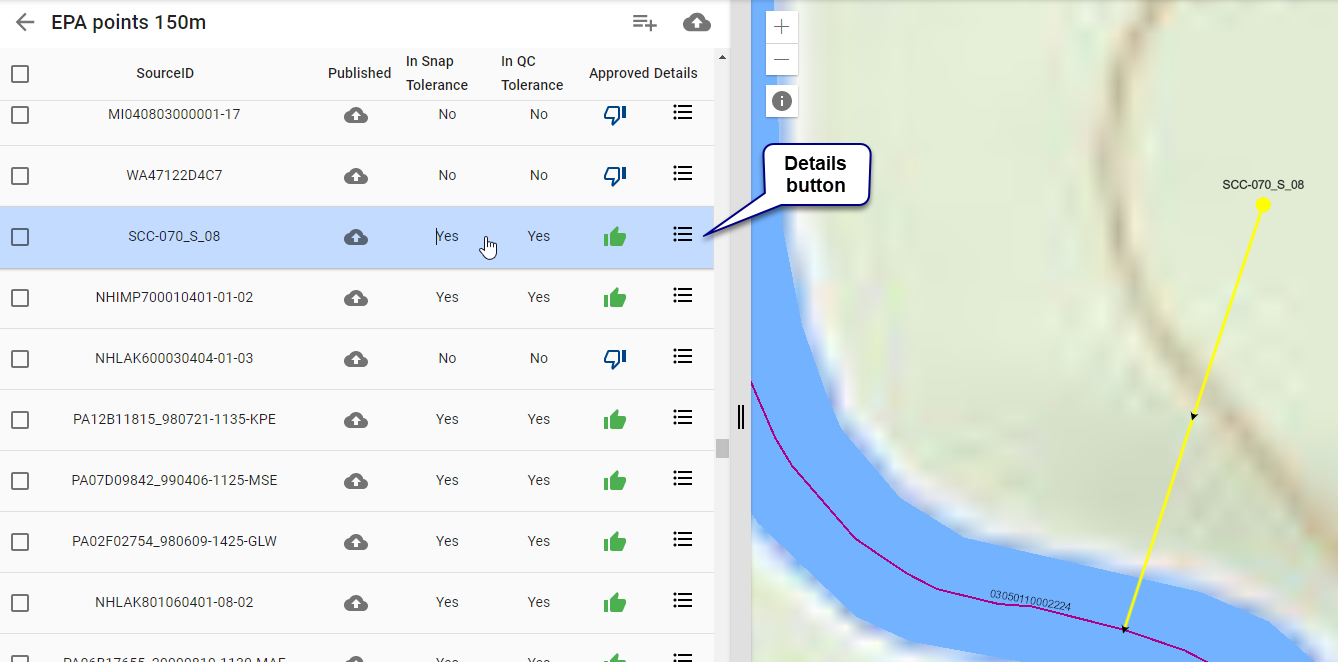This screenshot has height=662, width=1338.
Task: Click thumbs-up icon for NHIMP700010401-01-02
Action: pyautogui.click(x=614, y=298)
